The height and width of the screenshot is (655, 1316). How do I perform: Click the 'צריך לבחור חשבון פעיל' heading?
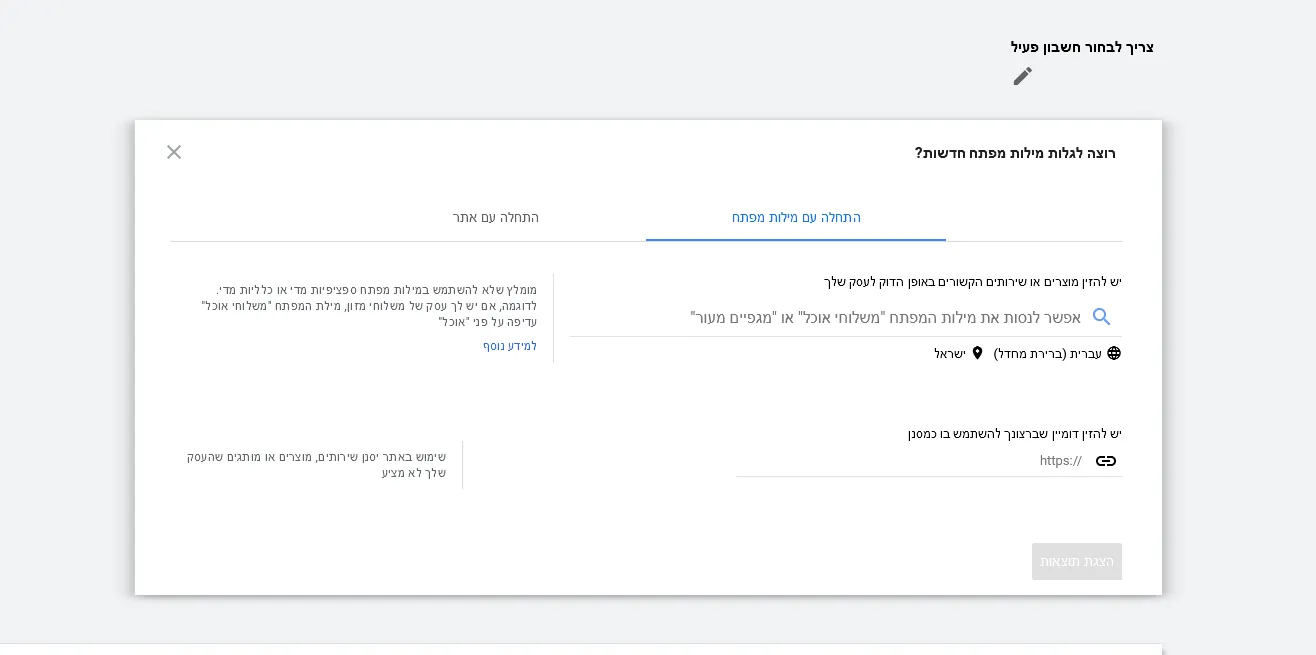(x=1081, y=47)
